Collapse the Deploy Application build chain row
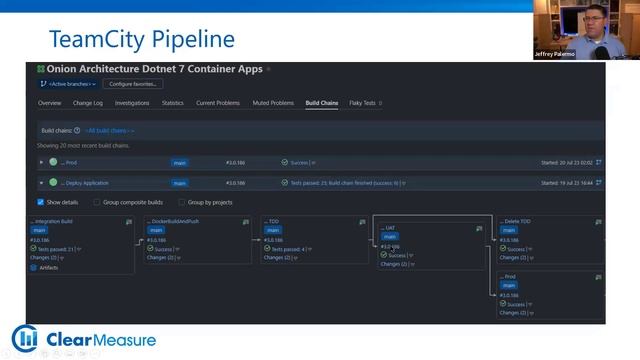Screen dimensions: 640x360 [x=41, y=183]
